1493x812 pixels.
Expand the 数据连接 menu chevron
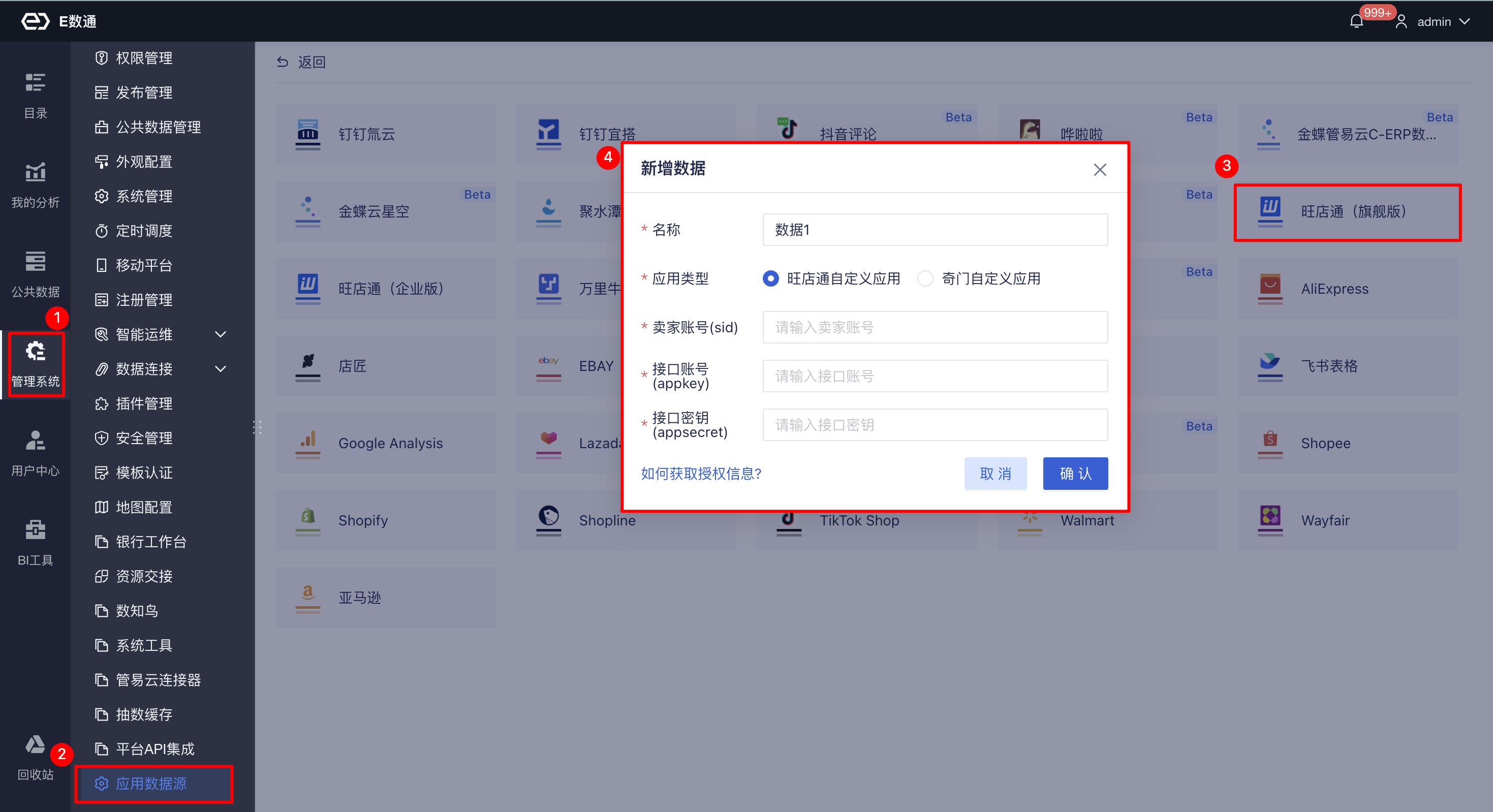click(x=220, y=369)
